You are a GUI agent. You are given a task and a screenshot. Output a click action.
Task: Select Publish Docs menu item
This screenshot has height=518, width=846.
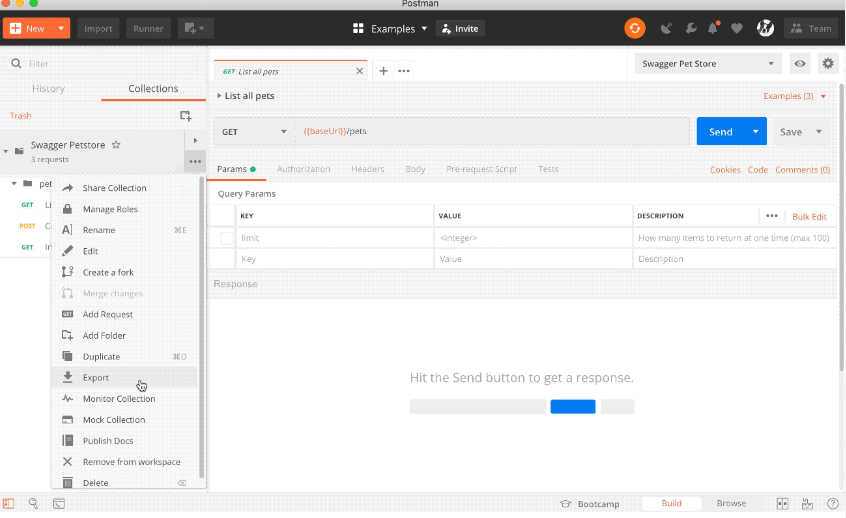pos(125,440)
